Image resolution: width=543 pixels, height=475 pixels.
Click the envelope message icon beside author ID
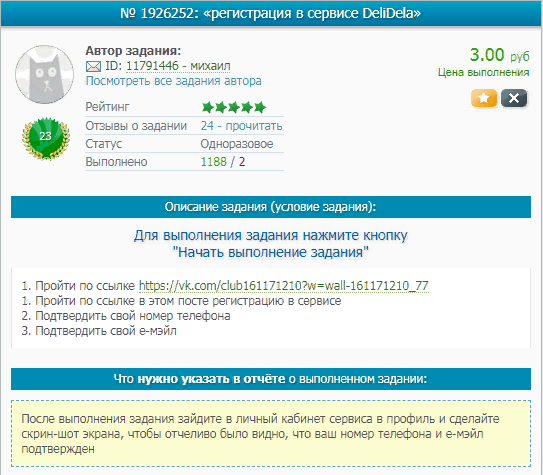[93, 66]
